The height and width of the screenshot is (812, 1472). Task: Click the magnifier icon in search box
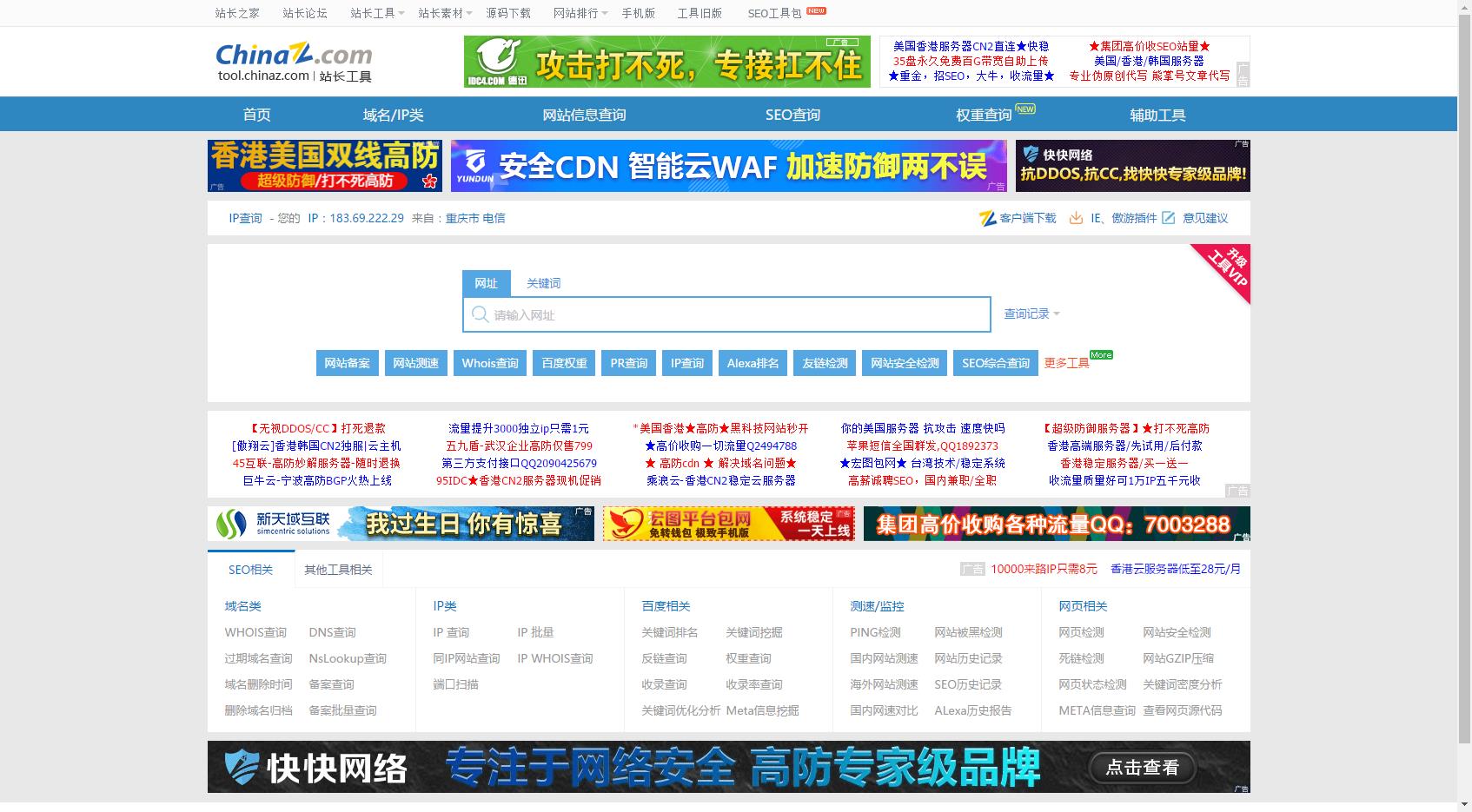[480, 314]
